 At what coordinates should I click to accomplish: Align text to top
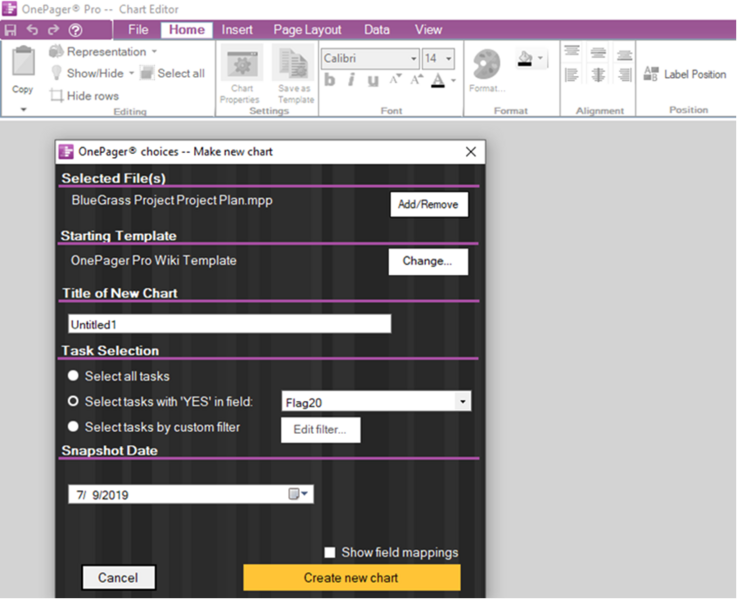click(x=572, y=51)
